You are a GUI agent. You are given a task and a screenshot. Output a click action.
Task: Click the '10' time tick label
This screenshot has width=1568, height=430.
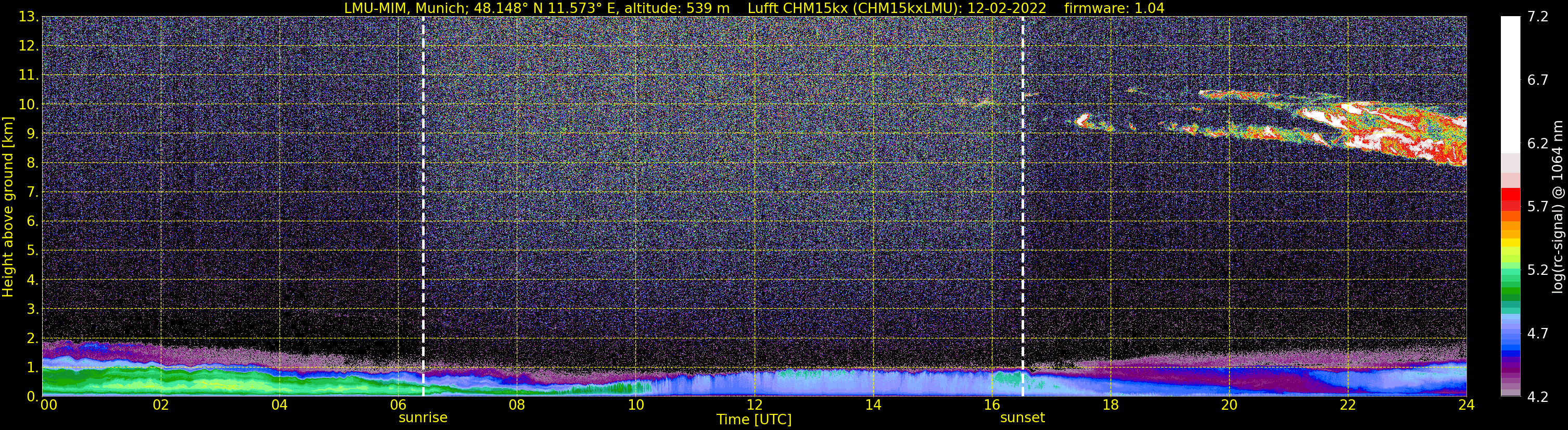[x=635, y=406]
